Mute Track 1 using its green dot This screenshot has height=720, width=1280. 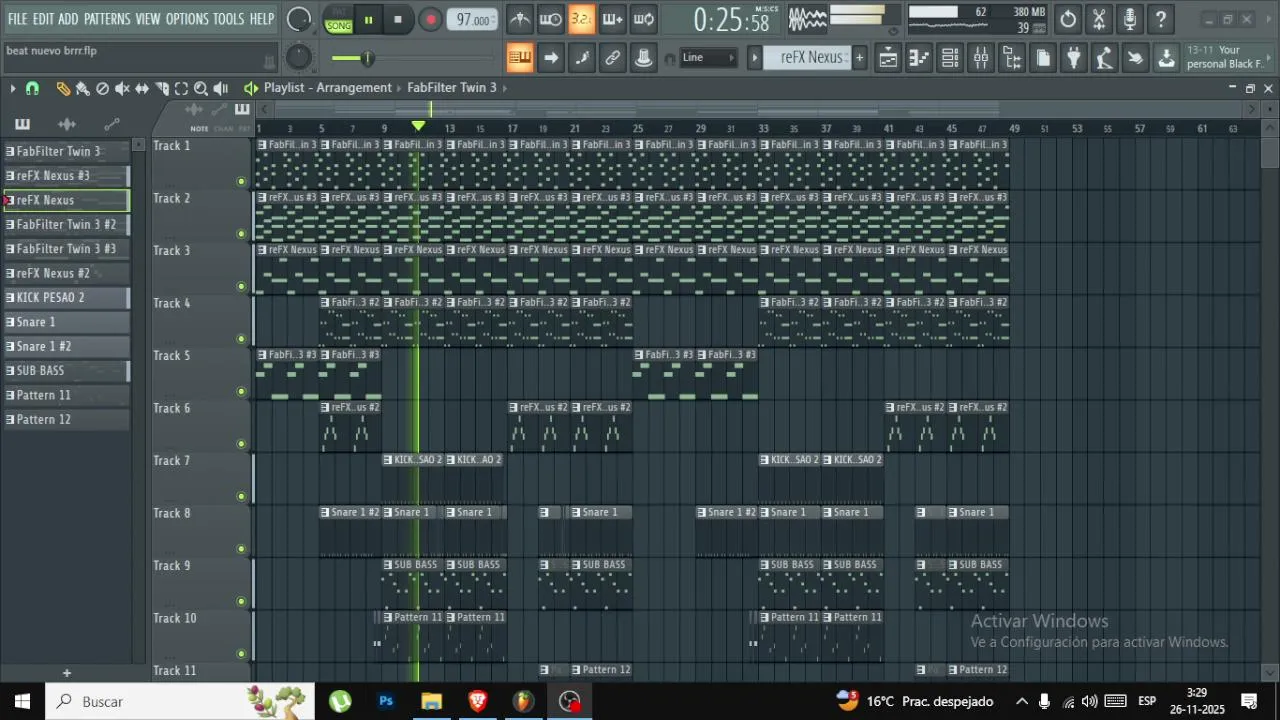click(x=241, y=182)
